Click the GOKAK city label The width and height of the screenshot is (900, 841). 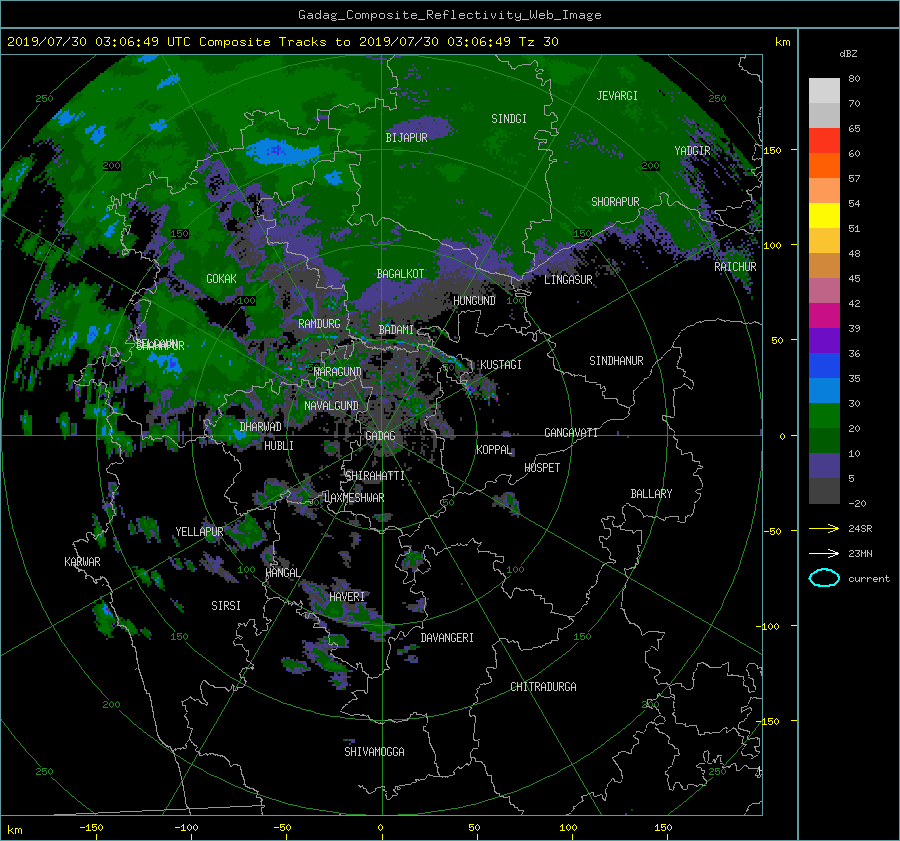coord(221,279)
